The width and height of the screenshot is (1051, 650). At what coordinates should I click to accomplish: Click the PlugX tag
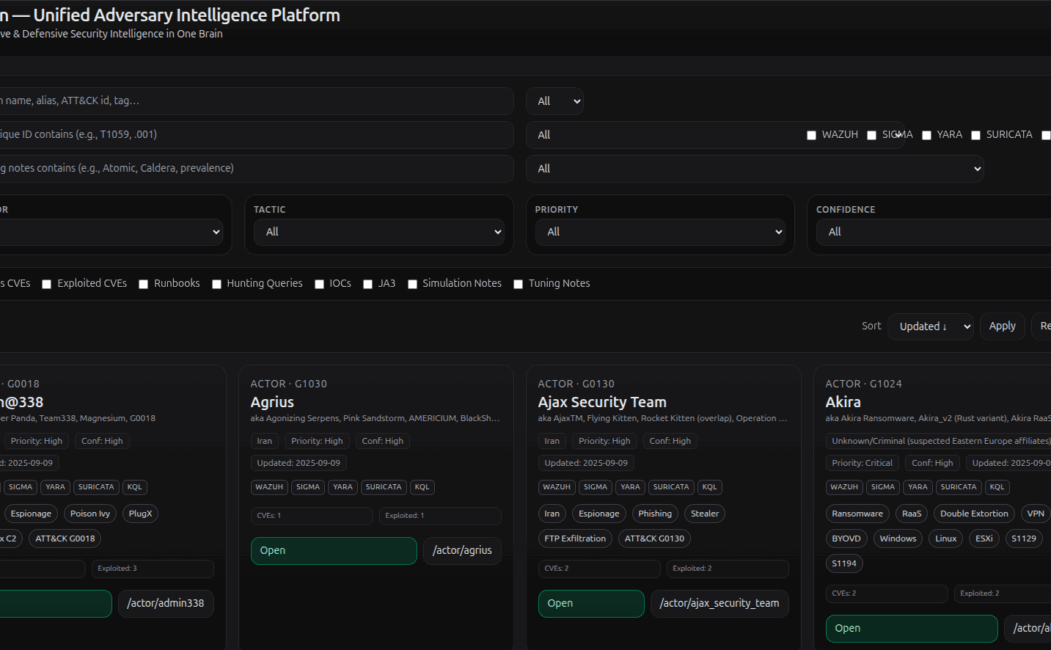[x=140, y=514]
